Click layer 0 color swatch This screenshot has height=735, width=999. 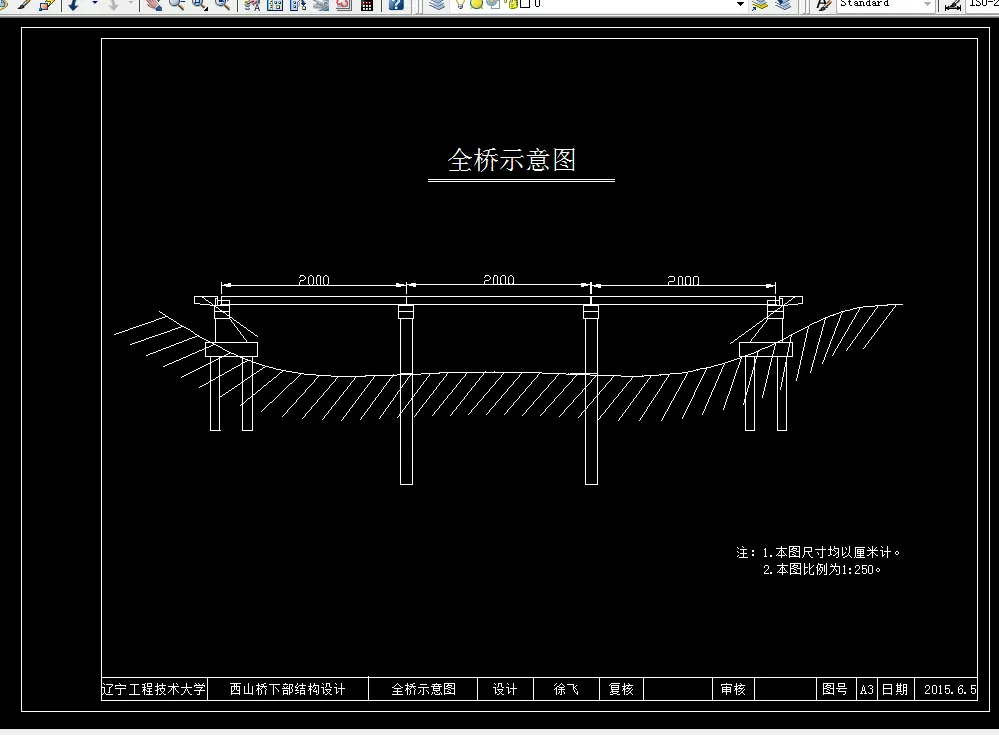pos(525,4)
